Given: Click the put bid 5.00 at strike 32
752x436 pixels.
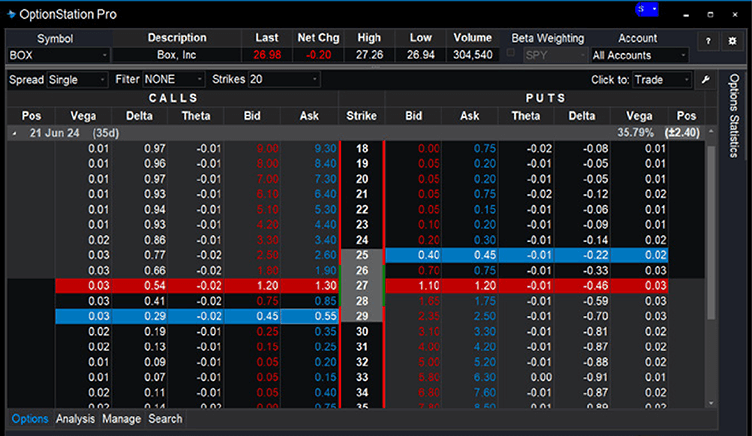Looking at the screenshot, I should click(413, 362).
